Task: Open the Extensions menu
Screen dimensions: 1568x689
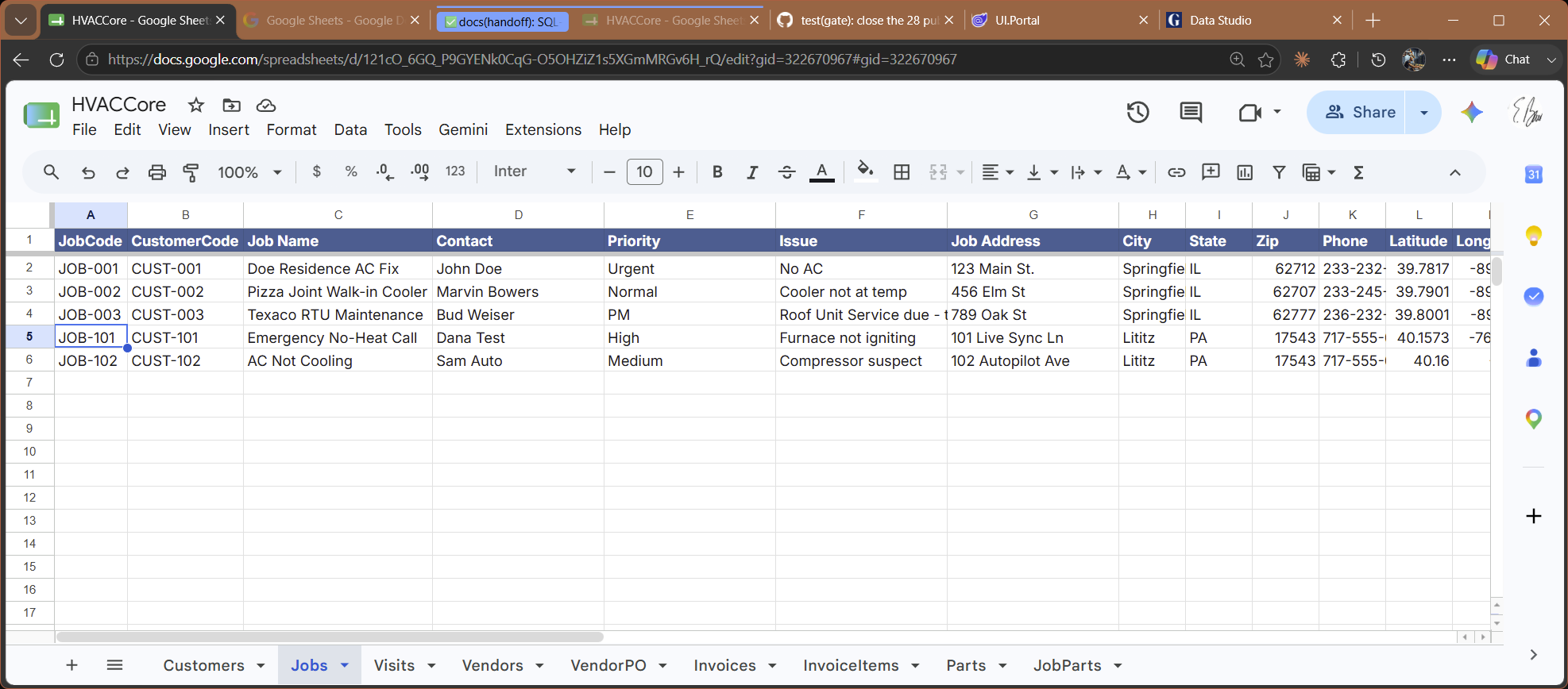Action: [x=543, y=129]
